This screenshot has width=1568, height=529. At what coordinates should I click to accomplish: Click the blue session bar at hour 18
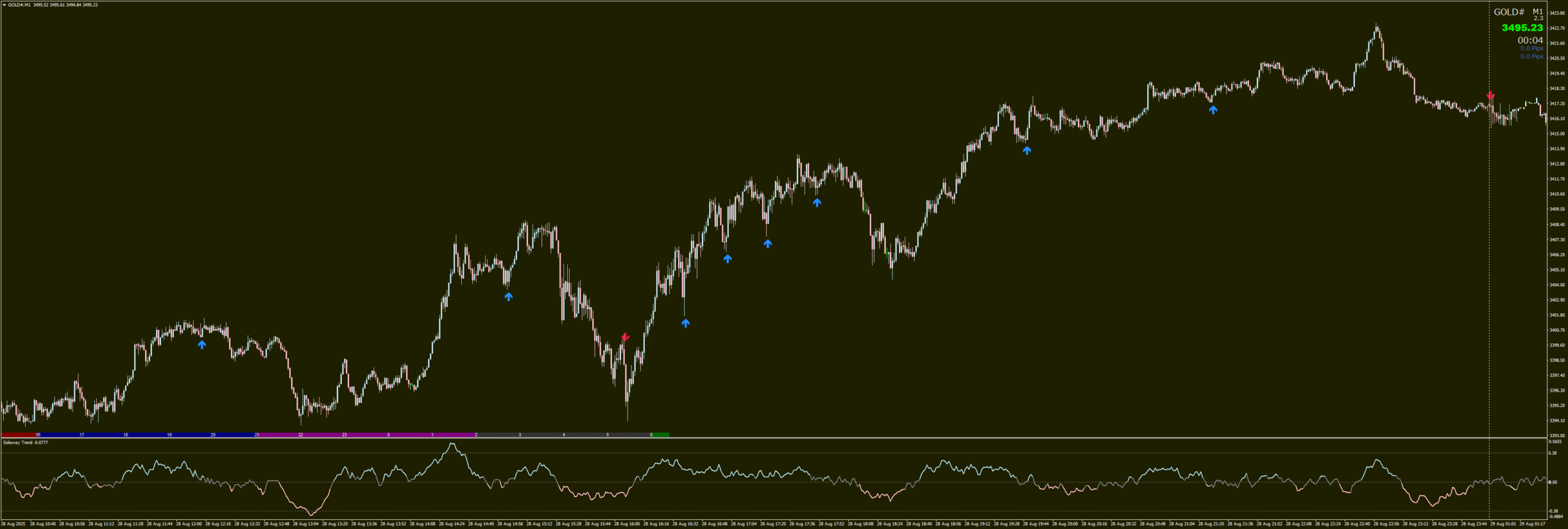126,435
